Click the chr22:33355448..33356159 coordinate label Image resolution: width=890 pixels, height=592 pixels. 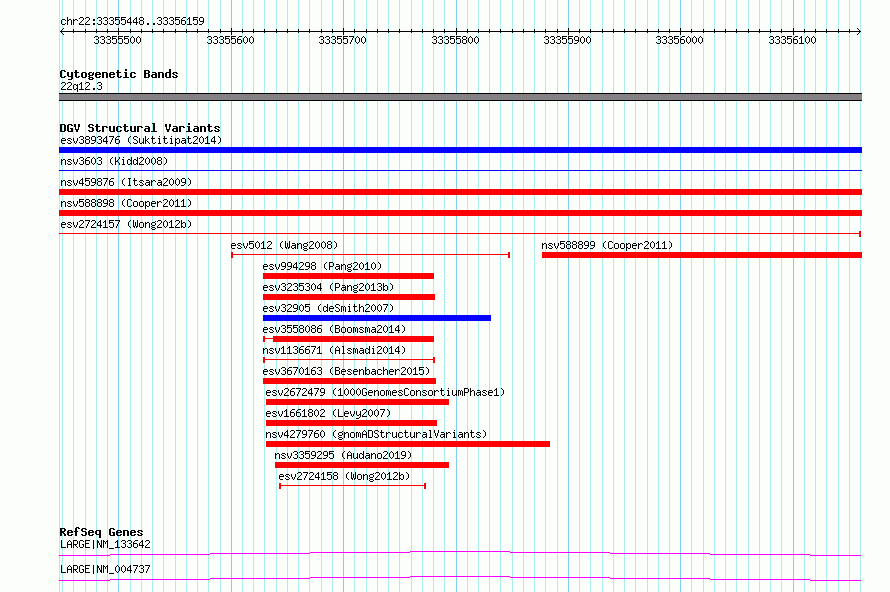(132, 22)
